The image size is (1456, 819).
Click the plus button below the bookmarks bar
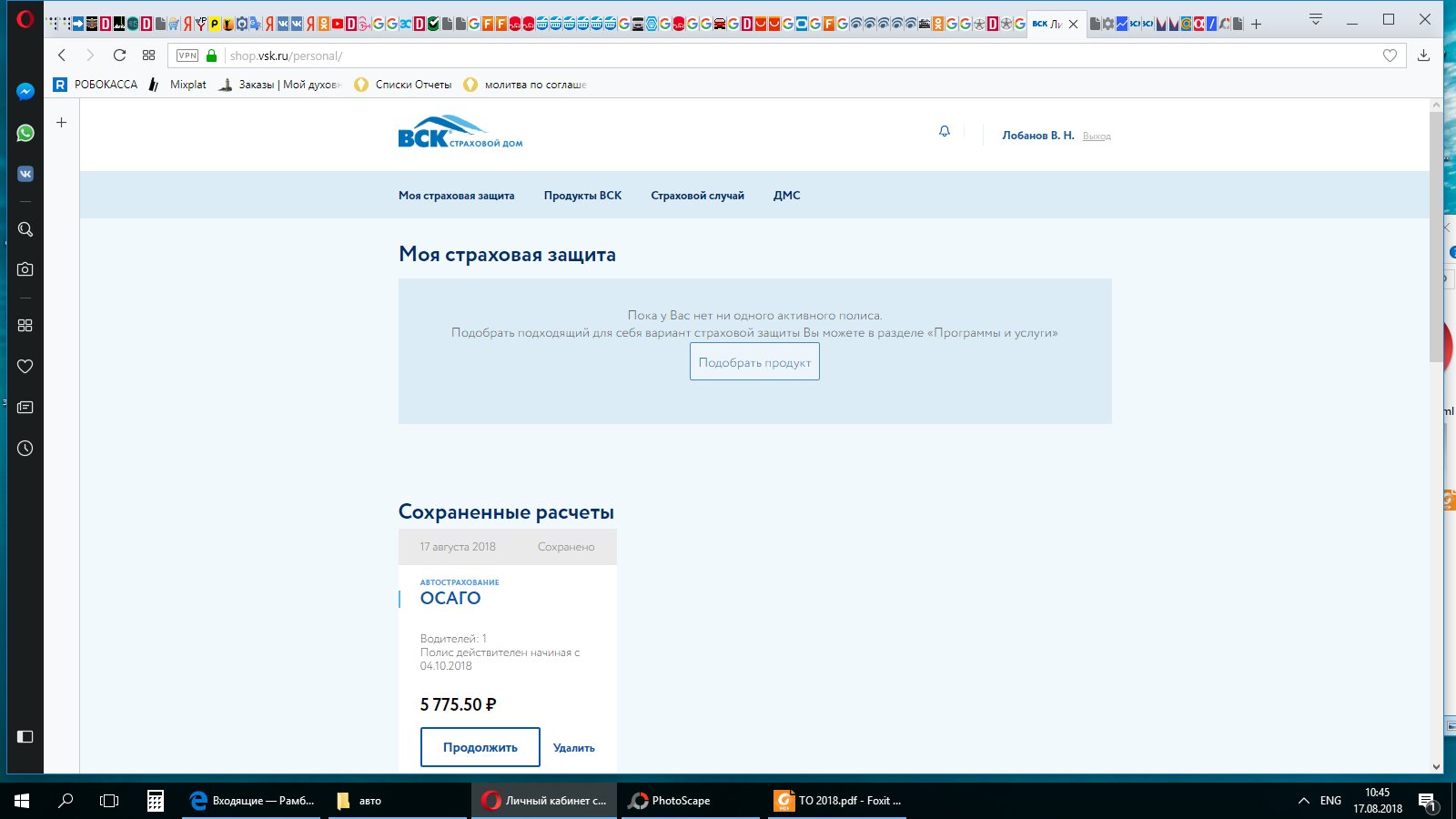[x=62, y=122]
